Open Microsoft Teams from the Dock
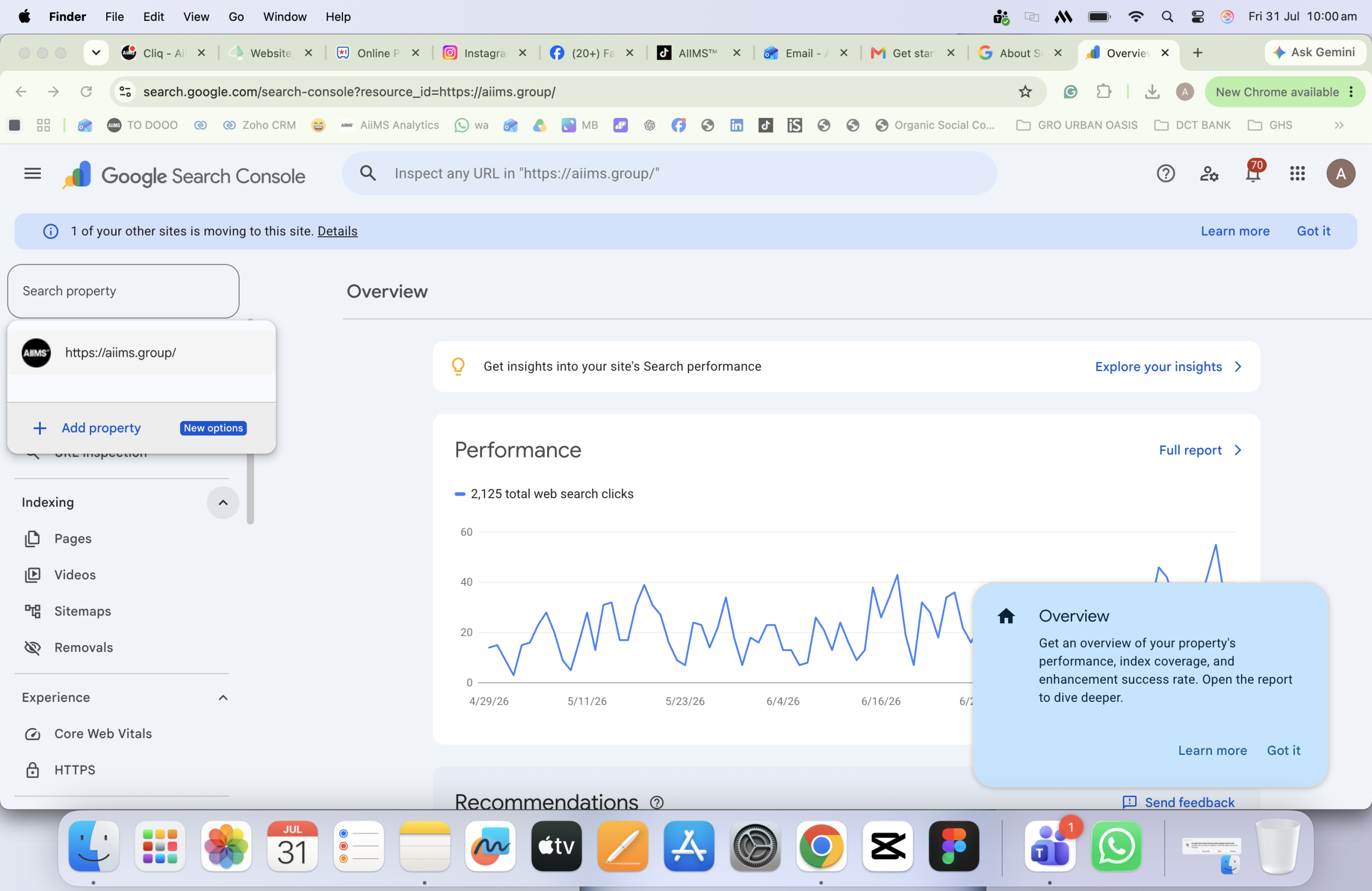The image size is (1372, 891). pos(1050,845)
